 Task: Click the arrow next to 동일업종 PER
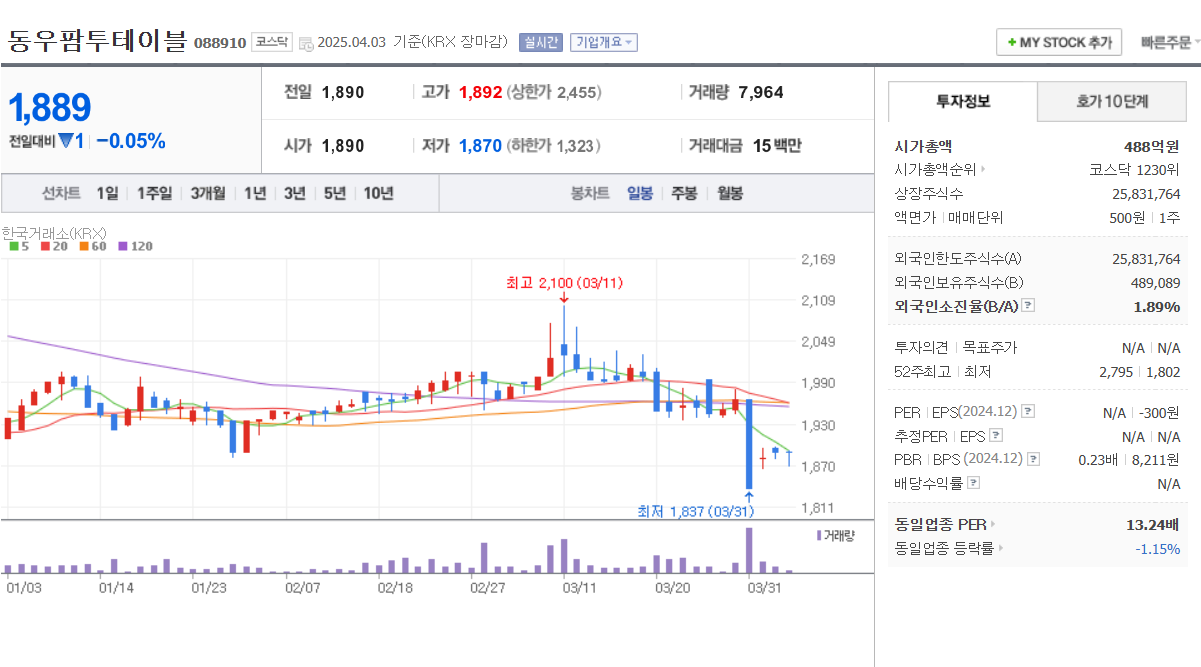pos(993,524)
